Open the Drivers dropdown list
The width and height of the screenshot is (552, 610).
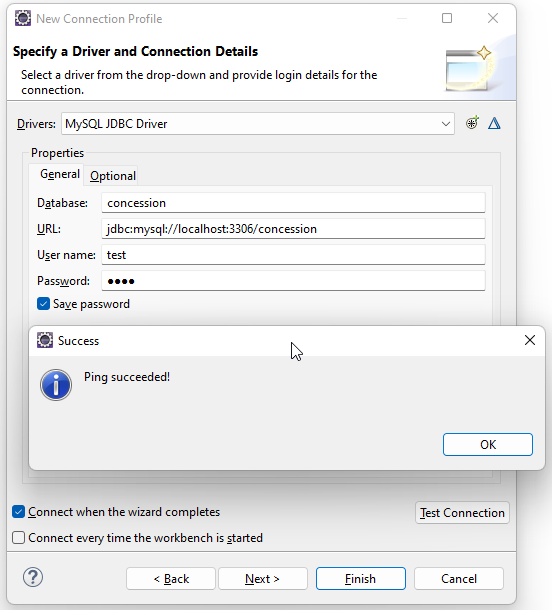pyautogui.click(x=445, y=124)
